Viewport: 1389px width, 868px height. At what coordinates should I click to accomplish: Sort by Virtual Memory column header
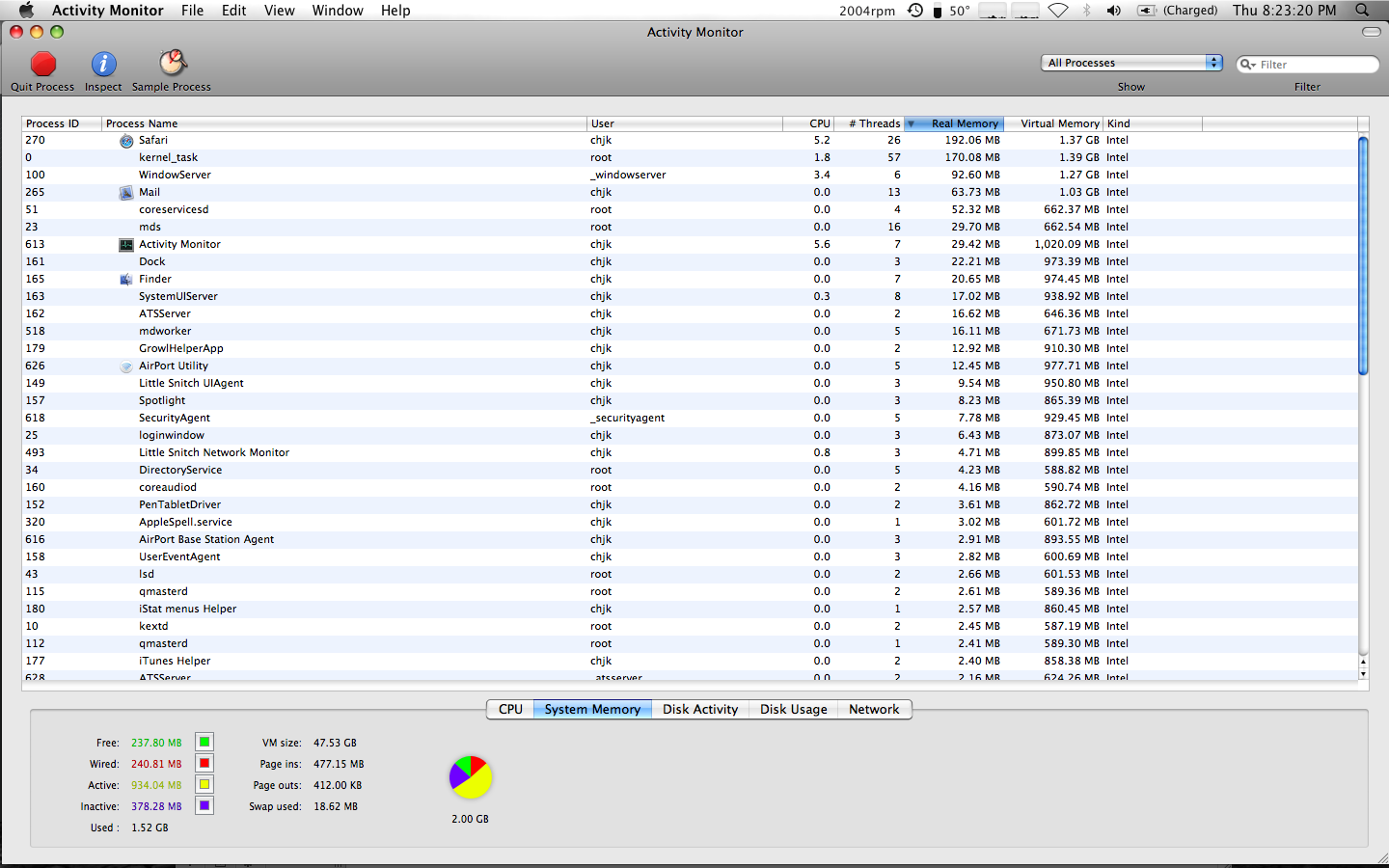1053,123
